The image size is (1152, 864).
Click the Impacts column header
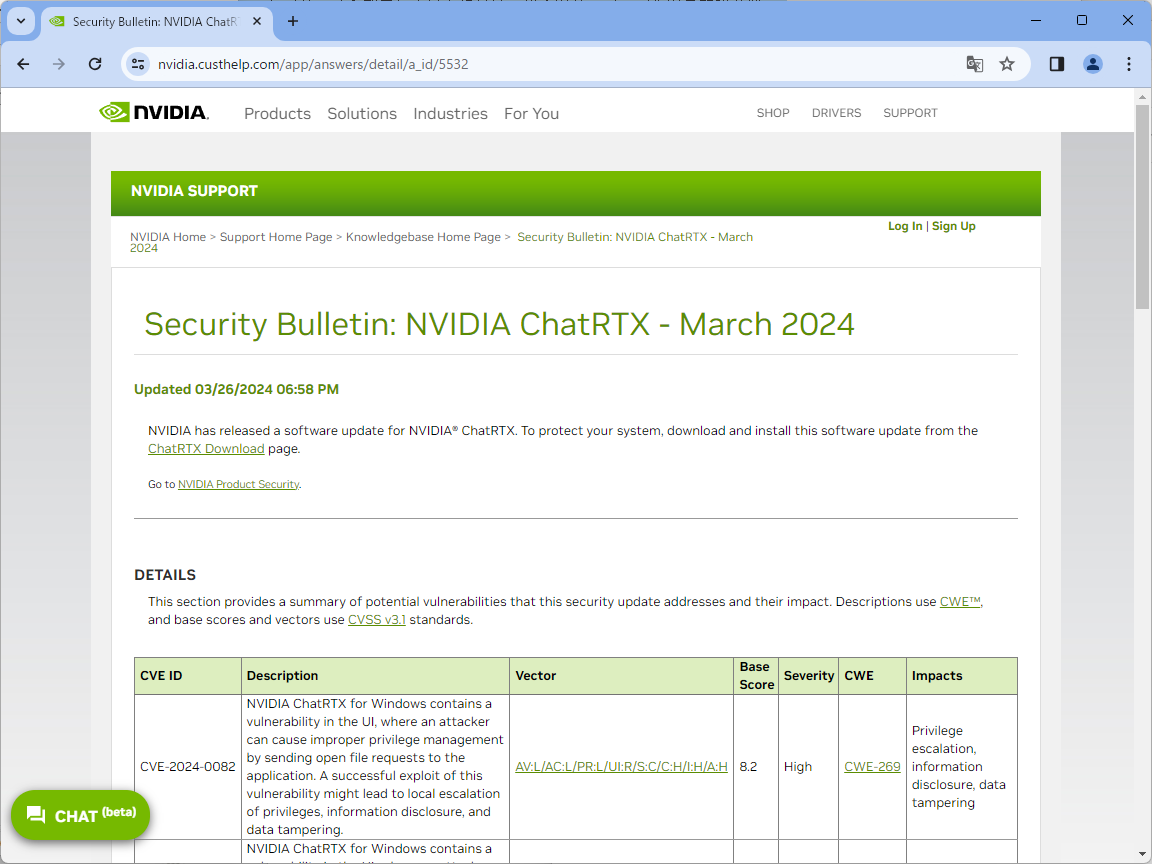pyautogui.click(x=961, y=675)
